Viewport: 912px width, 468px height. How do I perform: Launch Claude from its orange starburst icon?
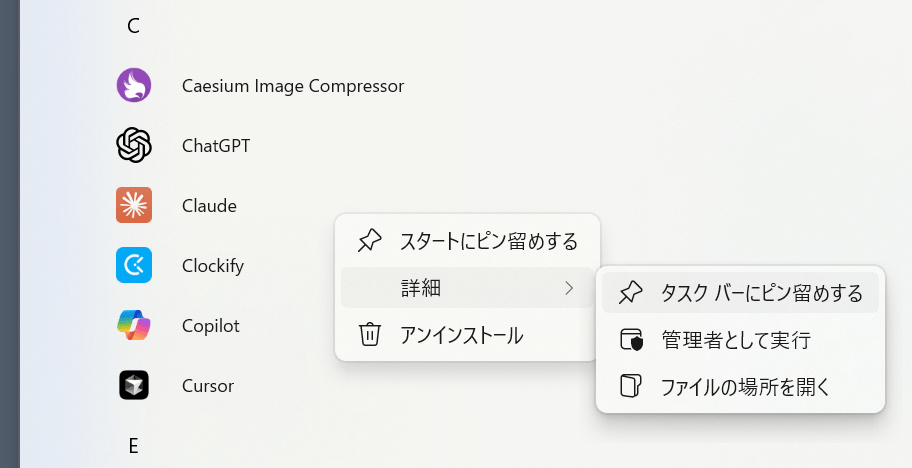[133, 206]
